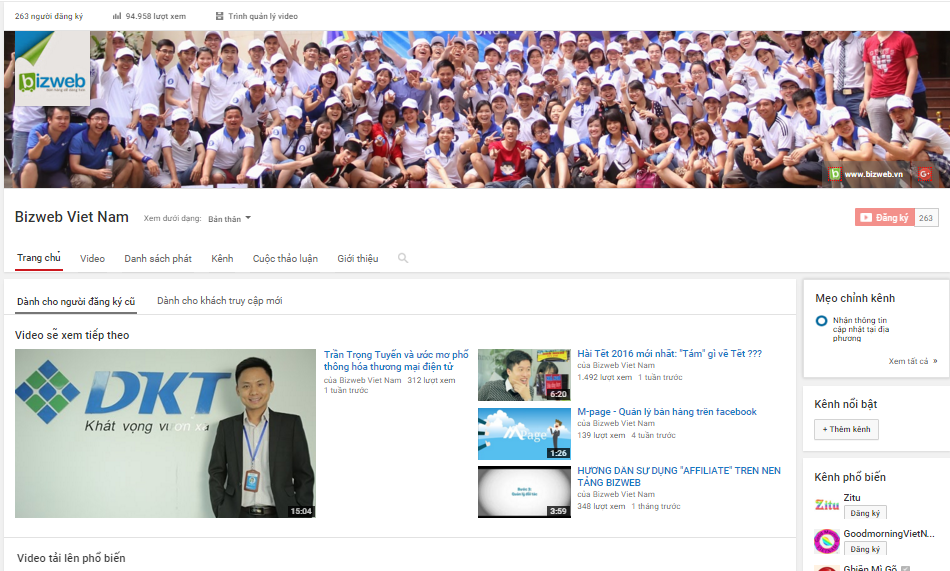Open 'M-page - Quản lý bán hàng' video link

click(x=666, y=412)
